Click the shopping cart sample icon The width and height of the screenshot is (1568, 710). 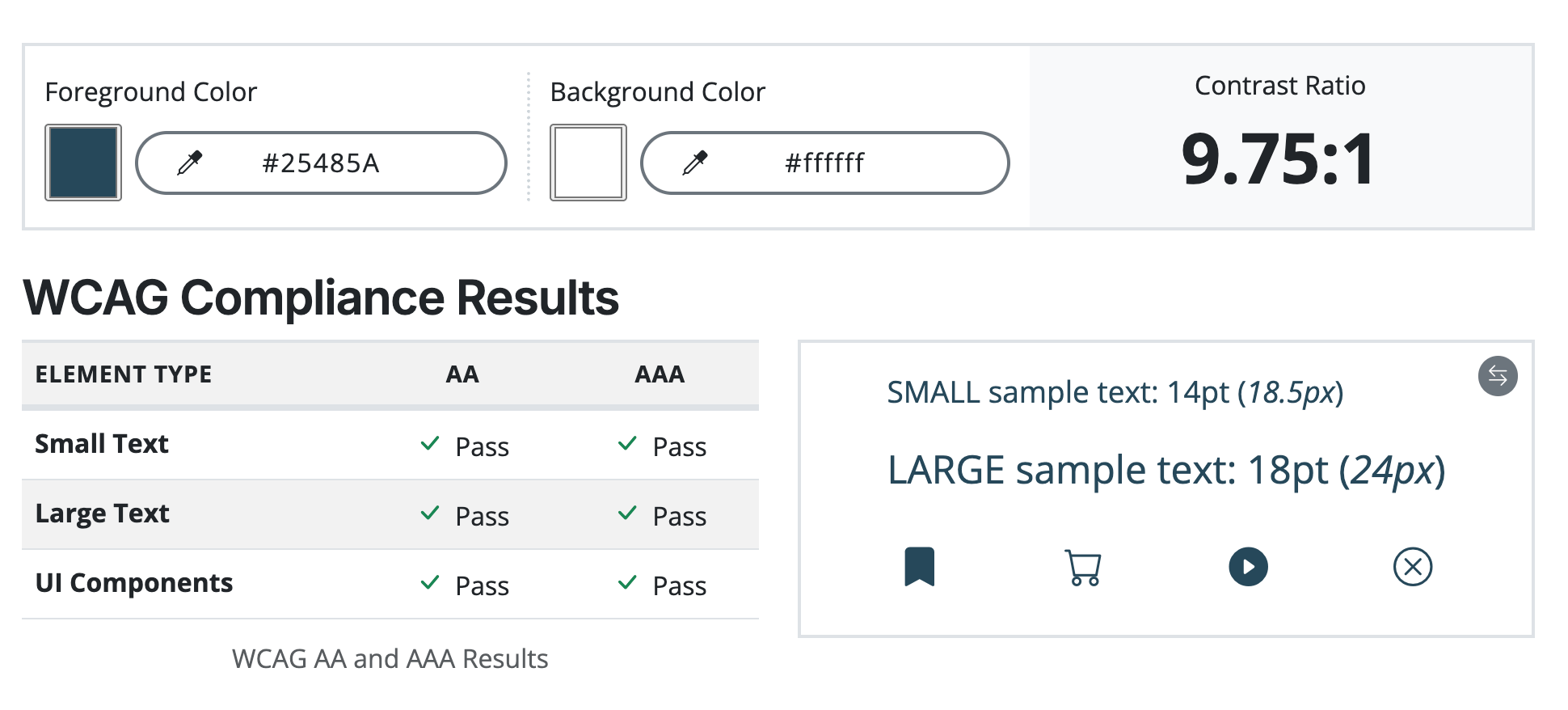click(x=1083, y=567)
